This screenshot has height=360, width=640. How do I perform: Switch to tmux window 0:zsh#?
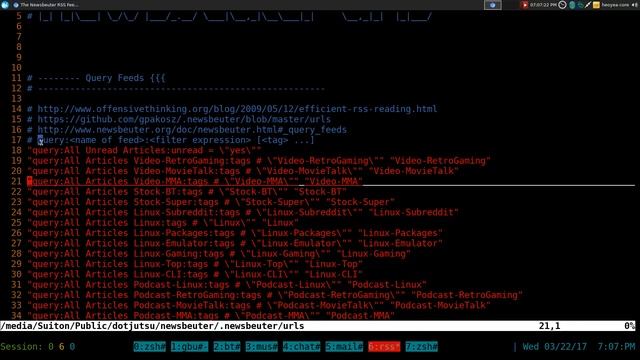tap(149, 347)
